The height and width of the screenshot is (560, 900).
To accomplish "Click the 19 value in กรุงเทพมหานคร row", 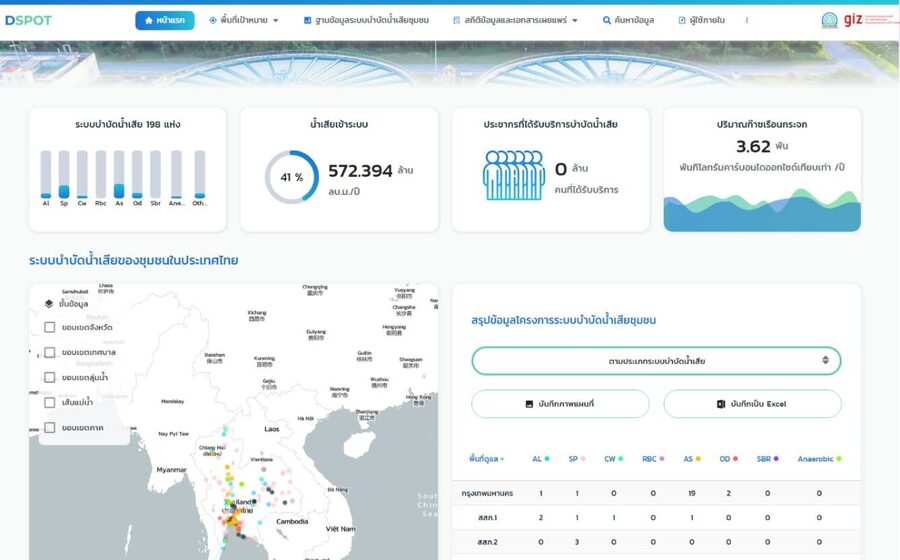I will 692,493.
